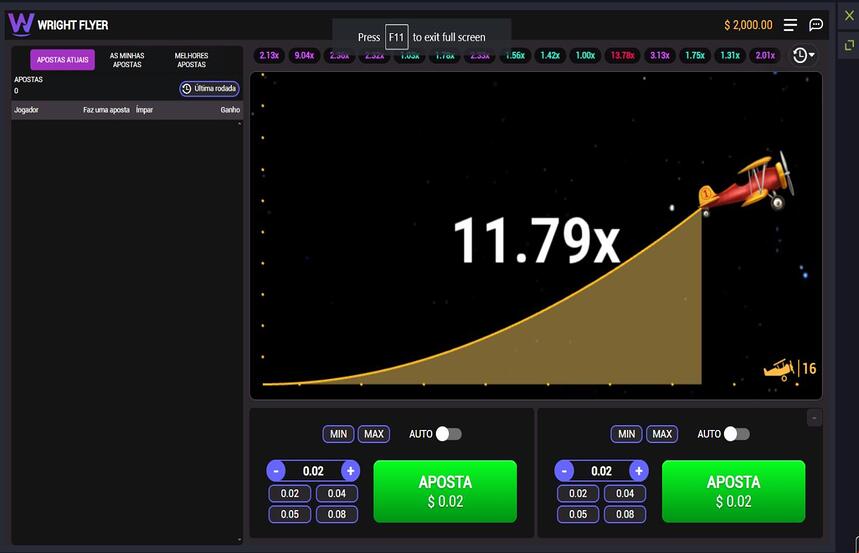Select the 3.13x round history chip
This screenshot has width=859, height=553.
coord(660,55)
